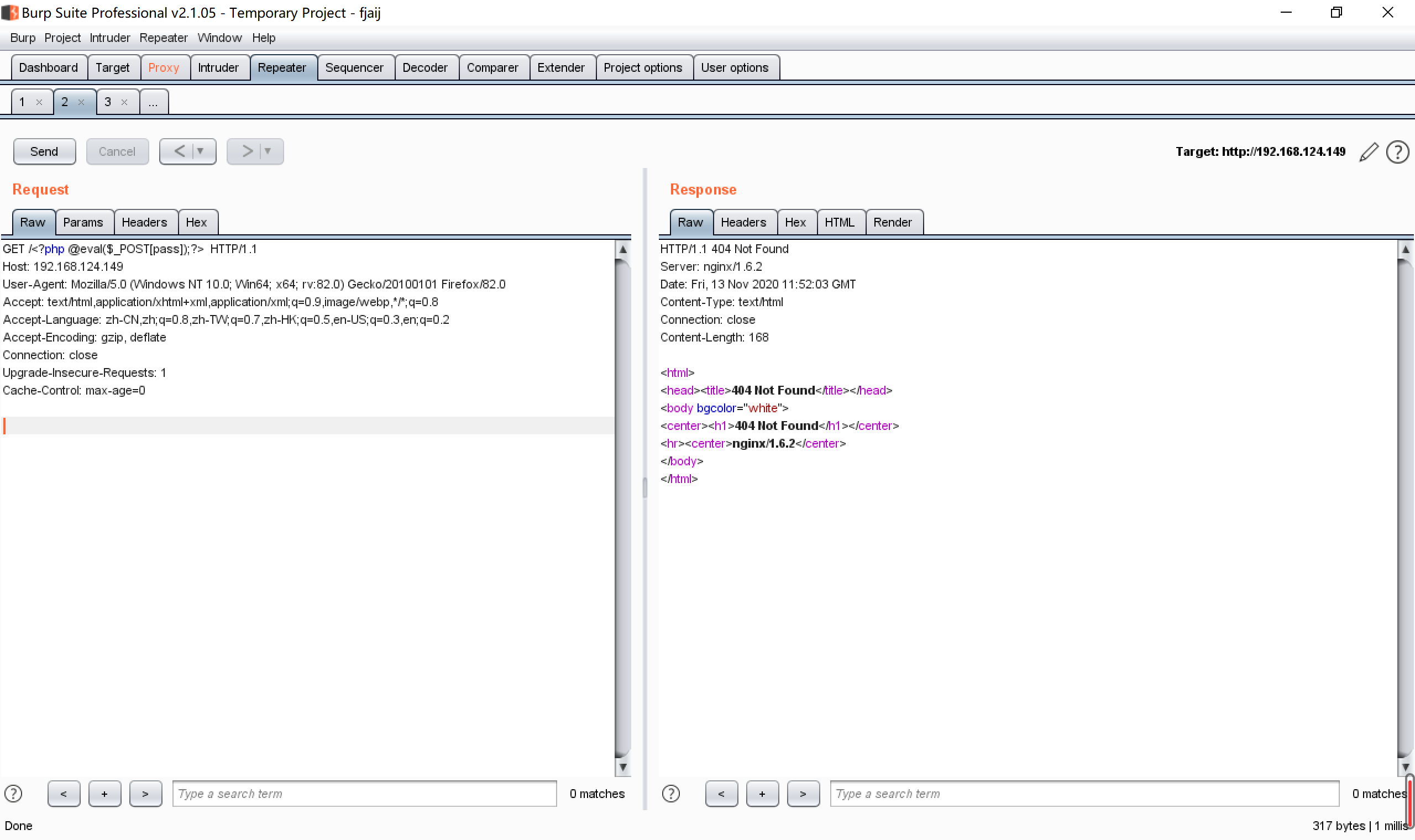Click the request pane scroll down arrow

tap(622, 767)
